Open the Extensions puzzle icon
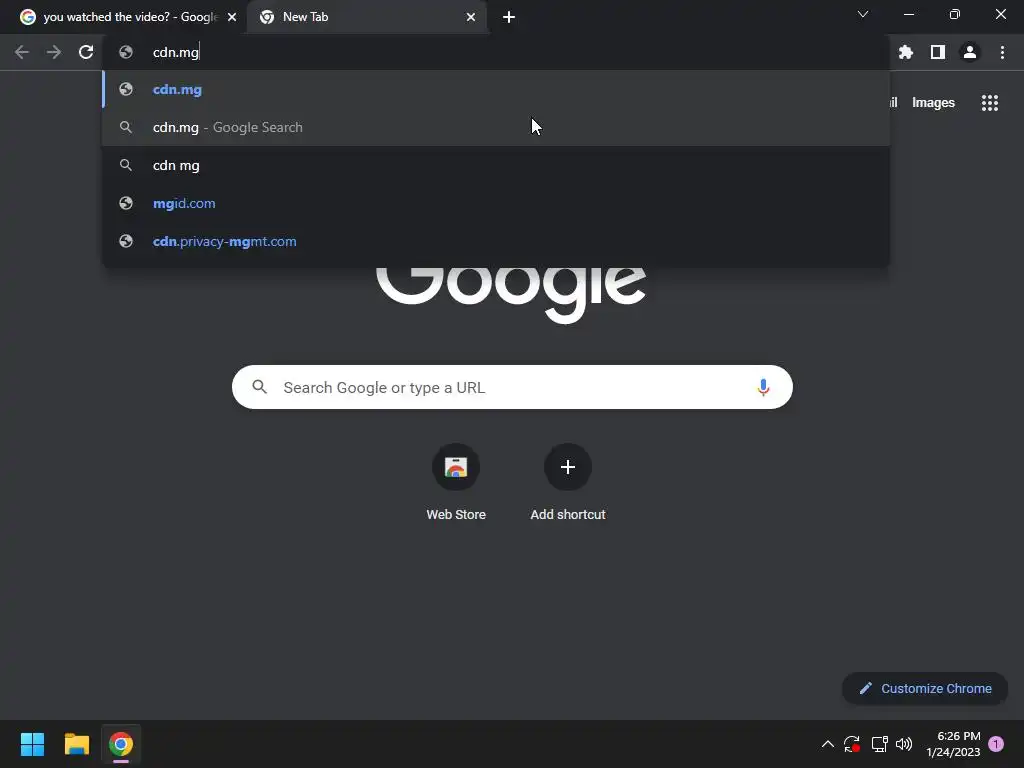Viewport: 1024px width, 768px height. (x=906, y=52)
